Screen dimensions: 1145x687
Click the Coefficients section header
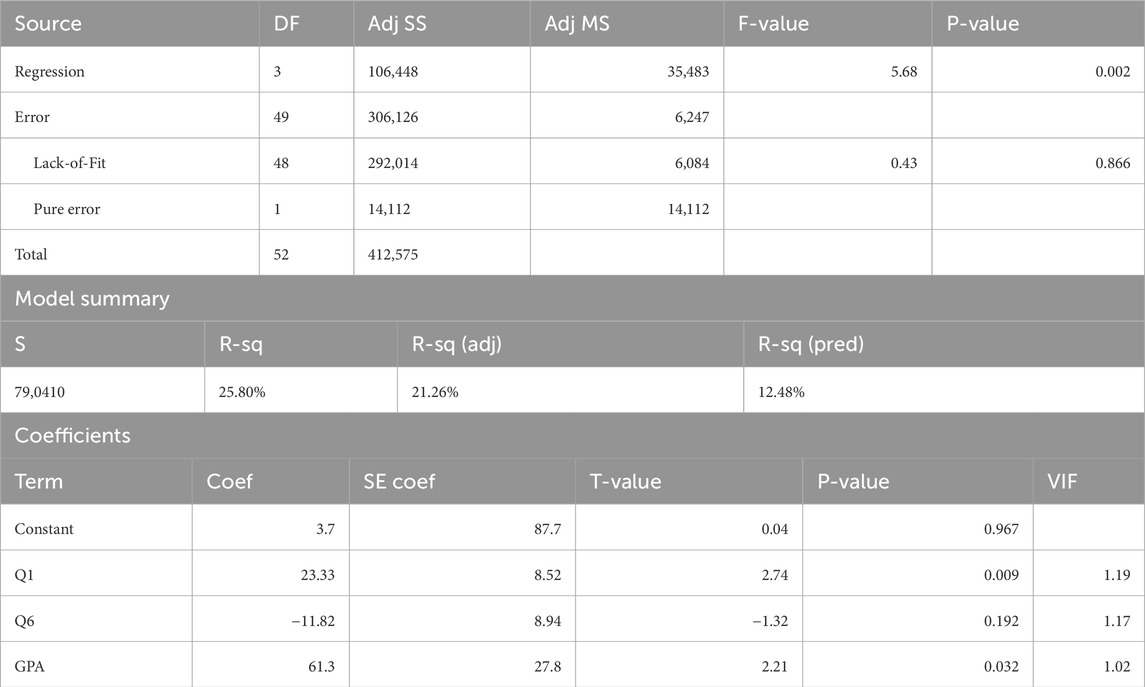pyautogui.click(x=71, y=437)
